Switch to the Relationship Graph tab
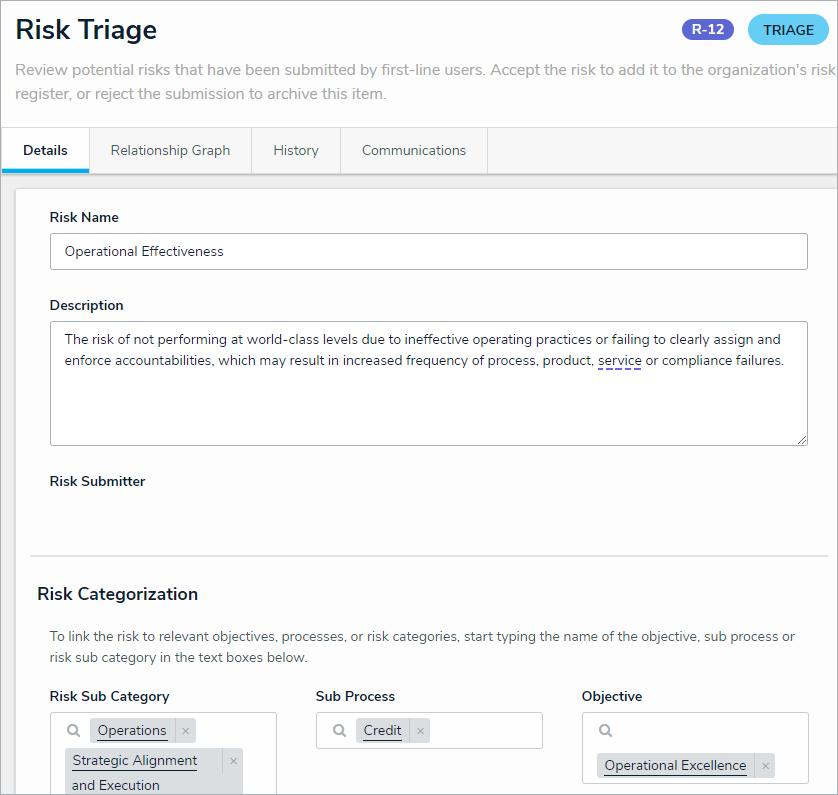 (170, 151)
